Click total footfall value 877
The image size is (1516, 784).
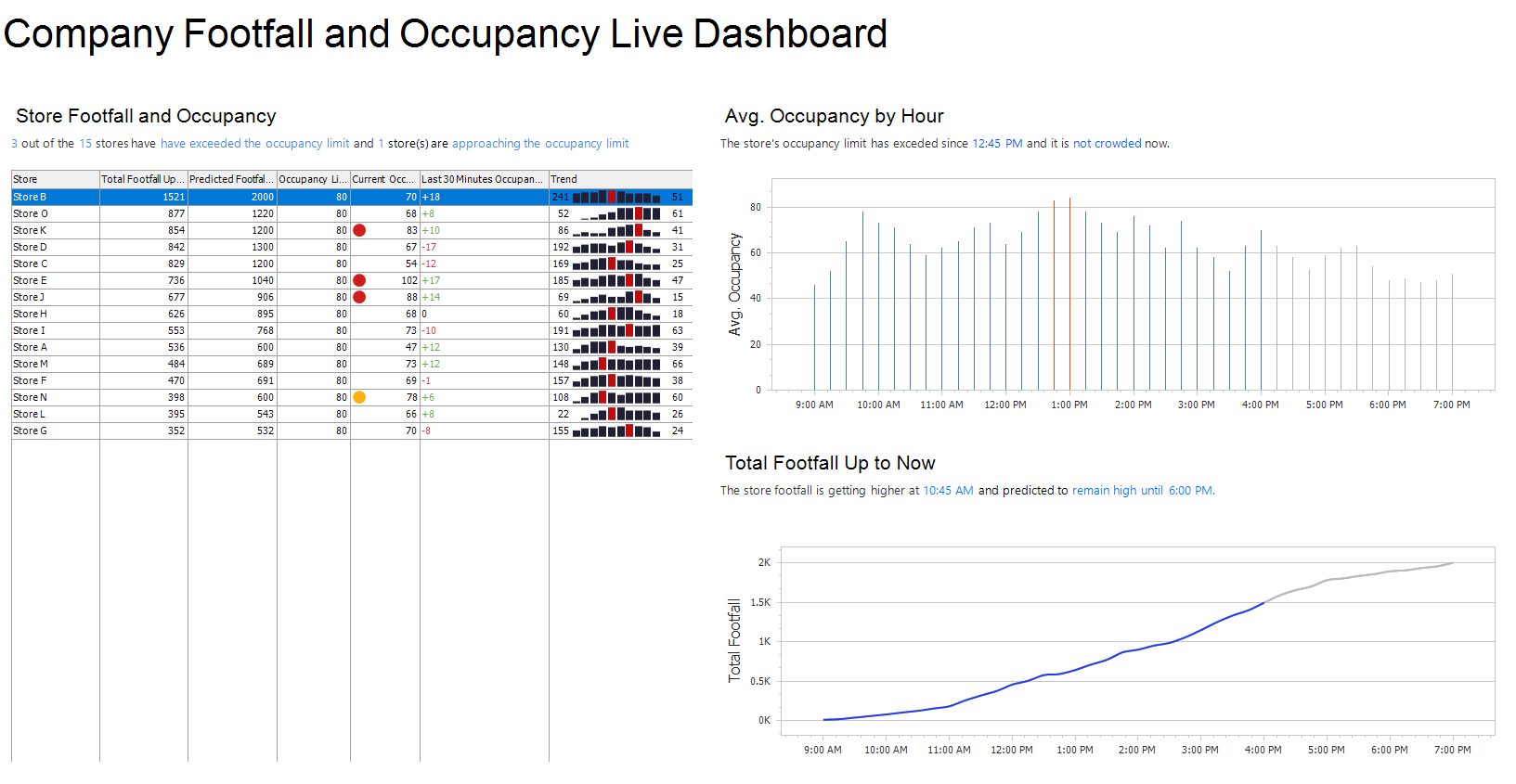coord(176,213)
